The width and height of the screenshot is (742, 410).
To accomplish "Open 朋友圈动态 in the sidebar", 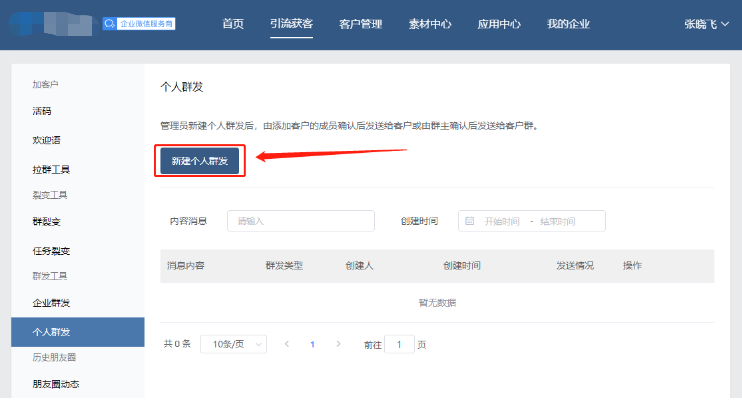I will point(55,384).
